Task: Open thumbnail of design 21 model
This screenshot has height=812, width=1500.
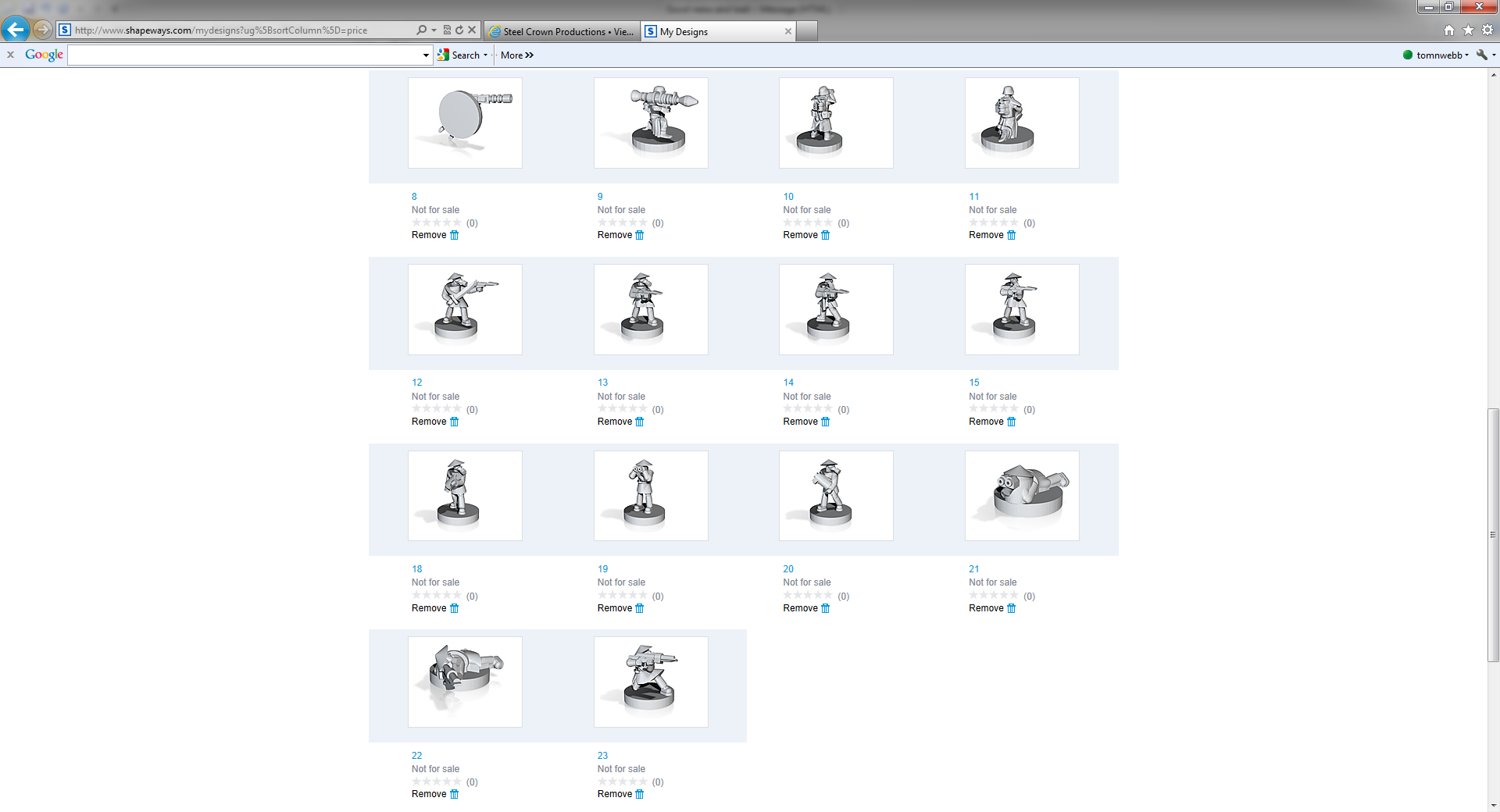Action: [x=1021, y=496]
